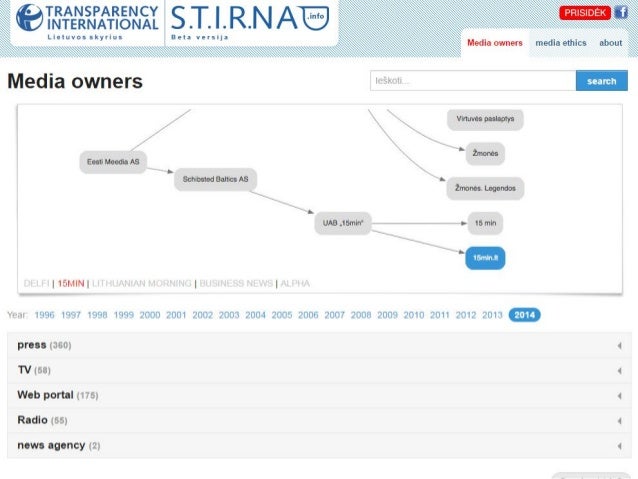The height and width of the screenshot is (479, 638).
Task: Choose year 2003
Action: coord(229,315)
